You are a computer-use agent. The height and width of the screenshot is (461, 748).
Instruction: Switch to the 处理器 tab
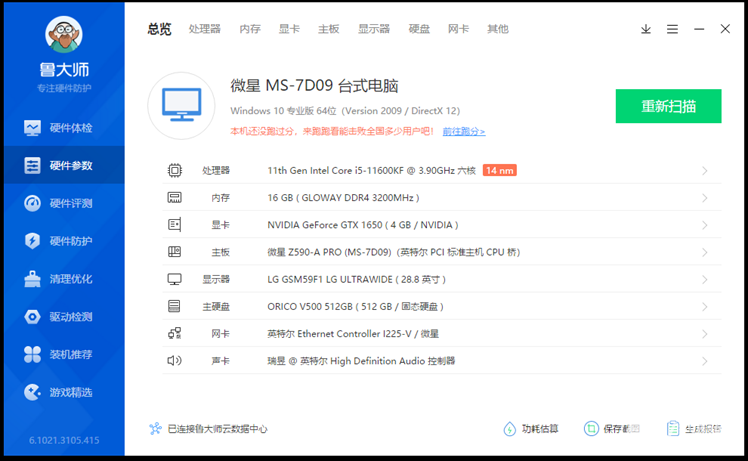[x=205, y=29]
